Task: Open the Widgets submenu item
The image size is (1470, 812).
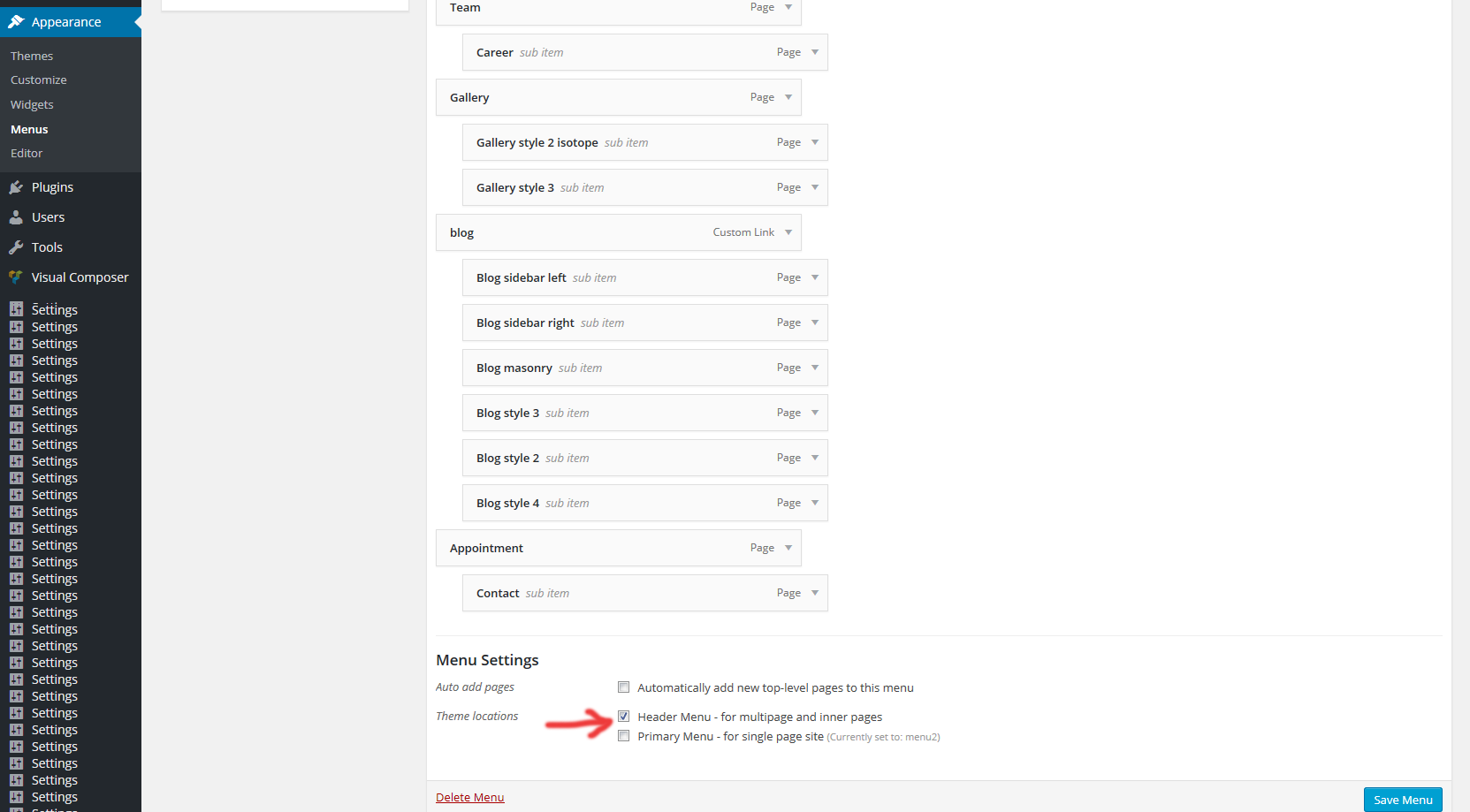Action: tap(32, 104)
